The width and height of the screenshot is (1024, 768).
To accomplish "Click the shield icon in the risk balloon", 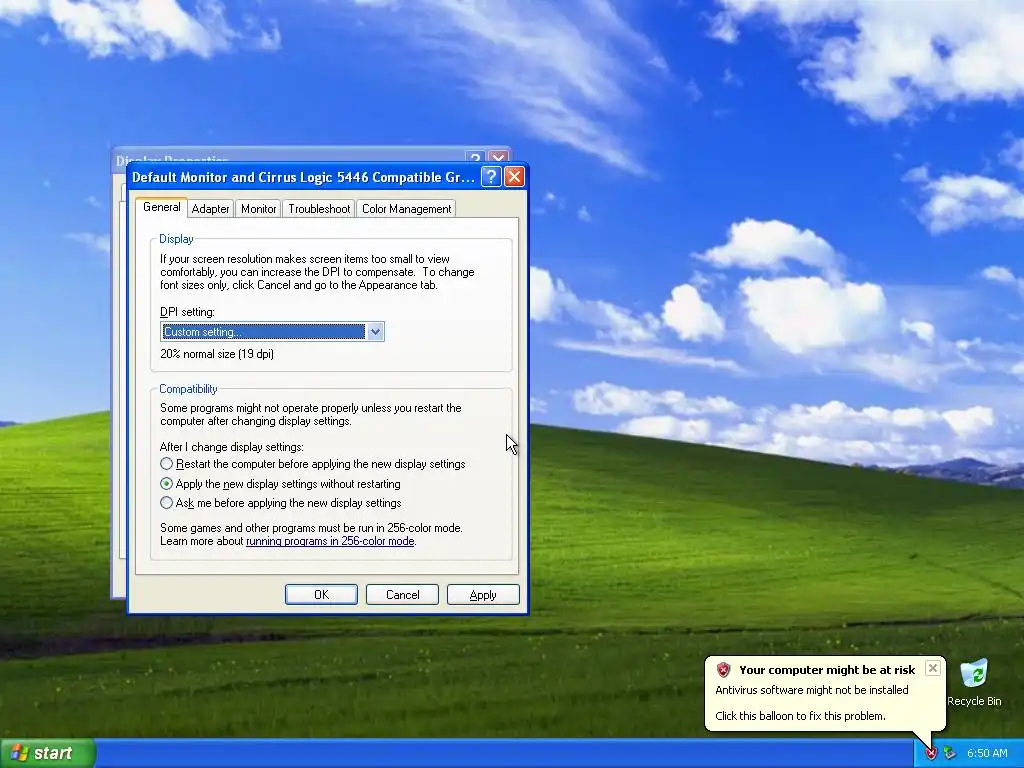I will click(x=723, y=669).
